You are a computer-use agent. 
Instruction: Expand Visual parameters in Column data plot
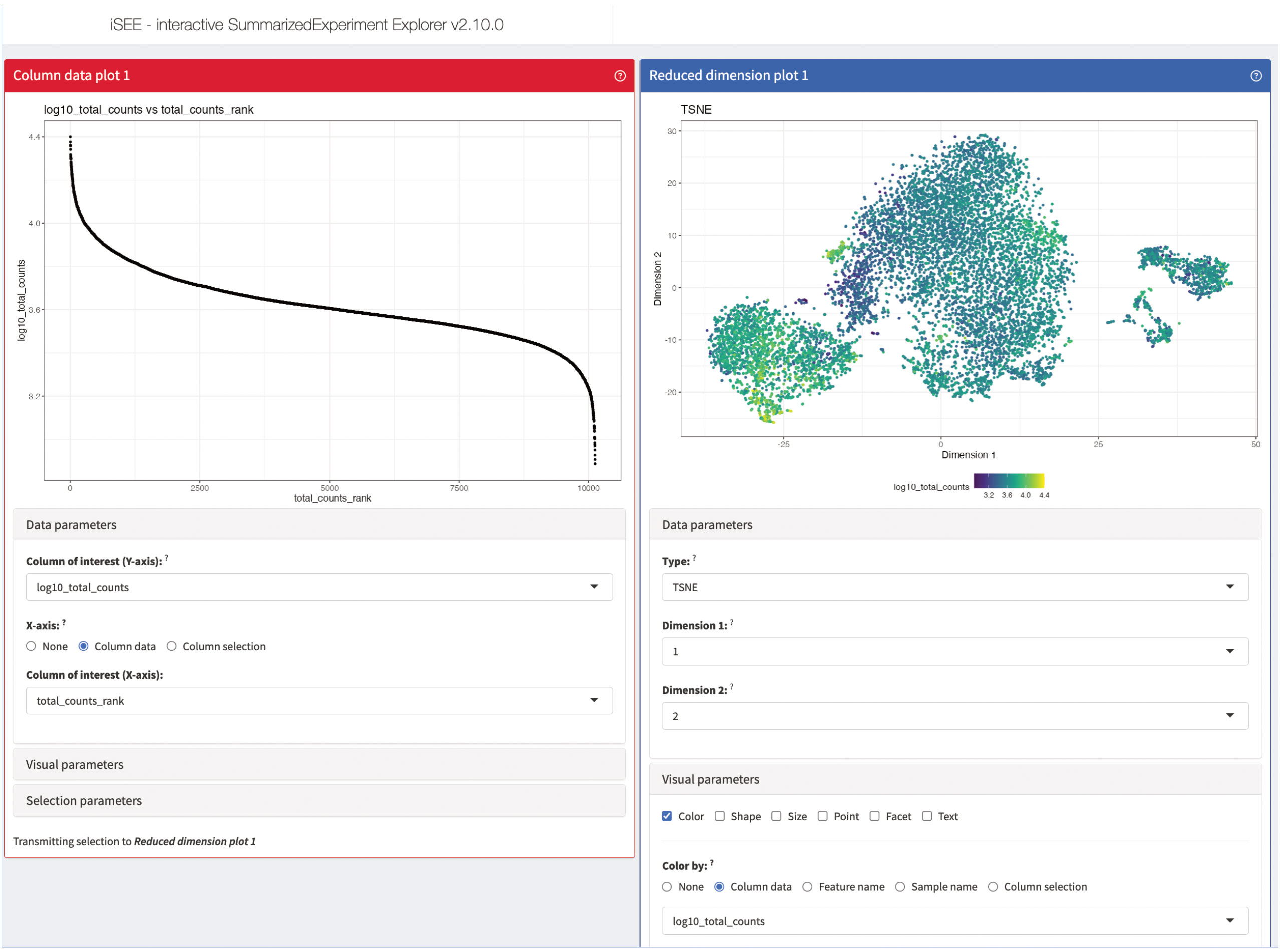pyautogui.click(x=319, y=764)
